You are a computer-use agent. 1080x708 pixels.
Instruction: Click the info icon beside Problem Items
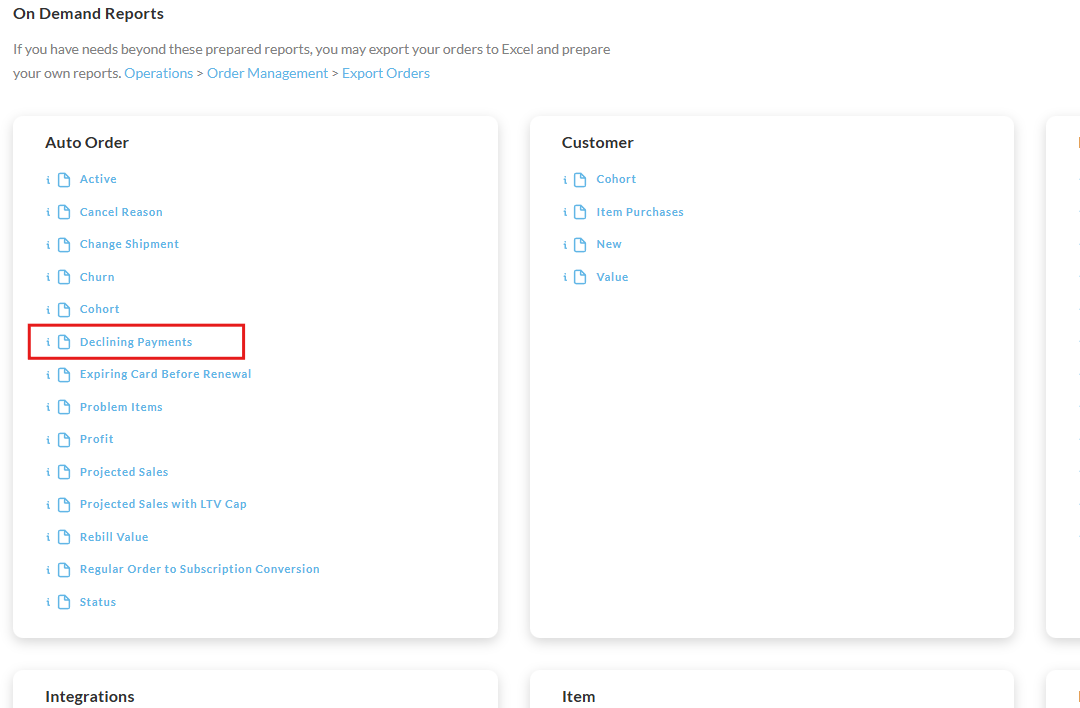tap(48, 408)
